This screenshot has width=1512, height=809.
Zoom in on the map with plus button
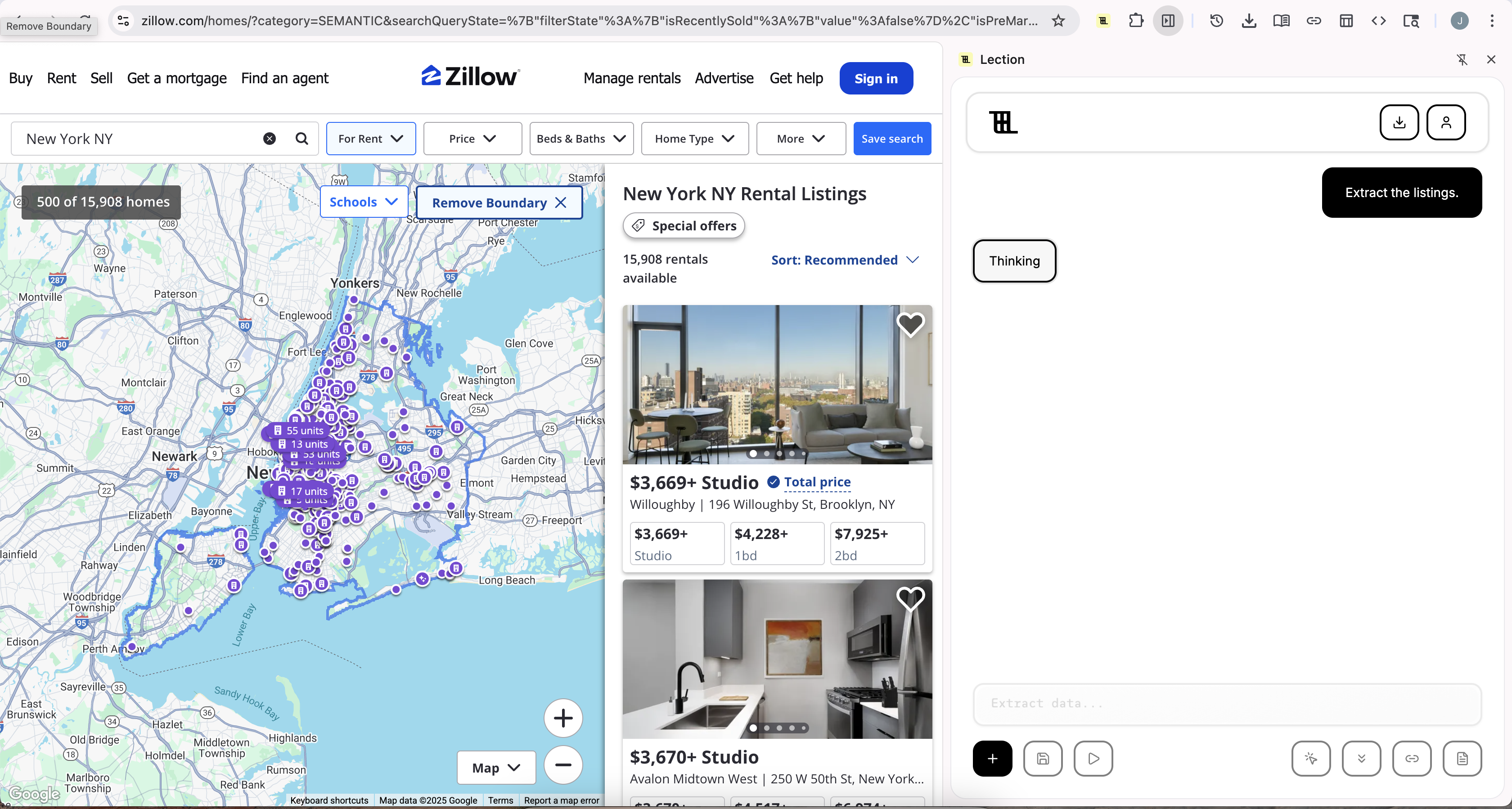point(562,718)
